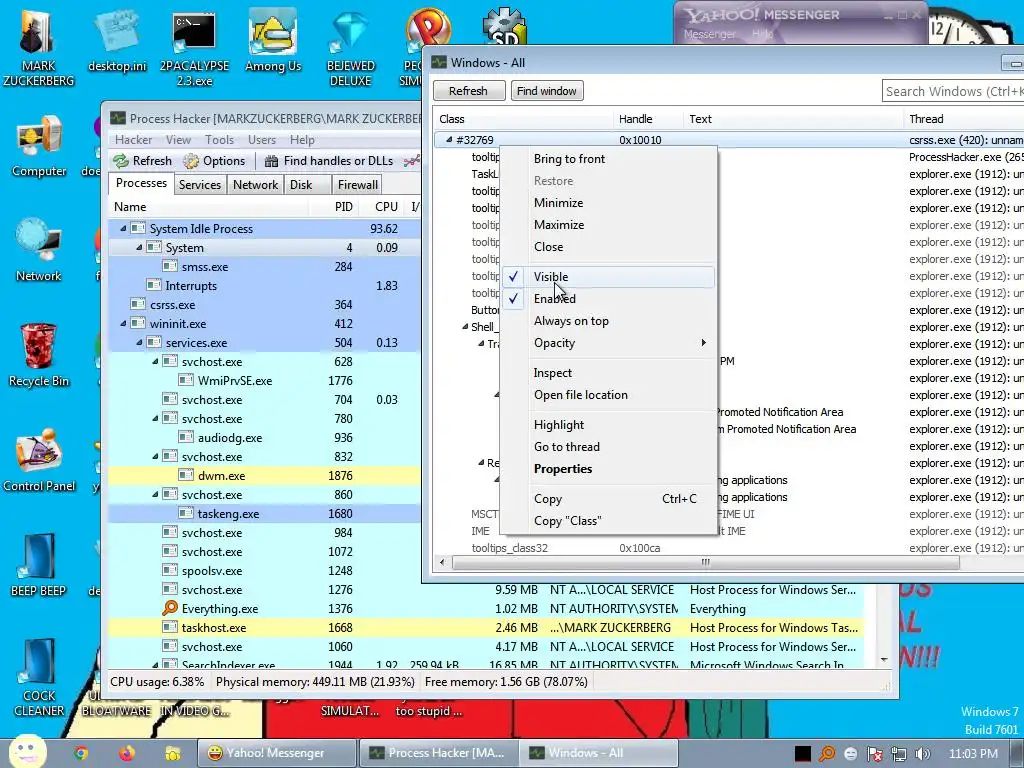Open Hacker menu in Process Hacker
Image resolution: width=1024 pixels, height=768 pixels.
133,140
